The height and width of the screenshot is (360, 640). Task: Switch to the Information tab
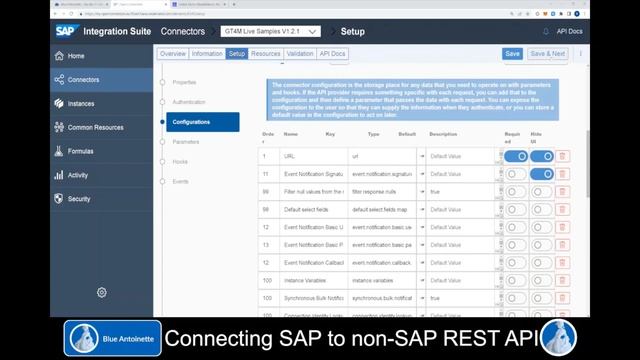[207, 53]
